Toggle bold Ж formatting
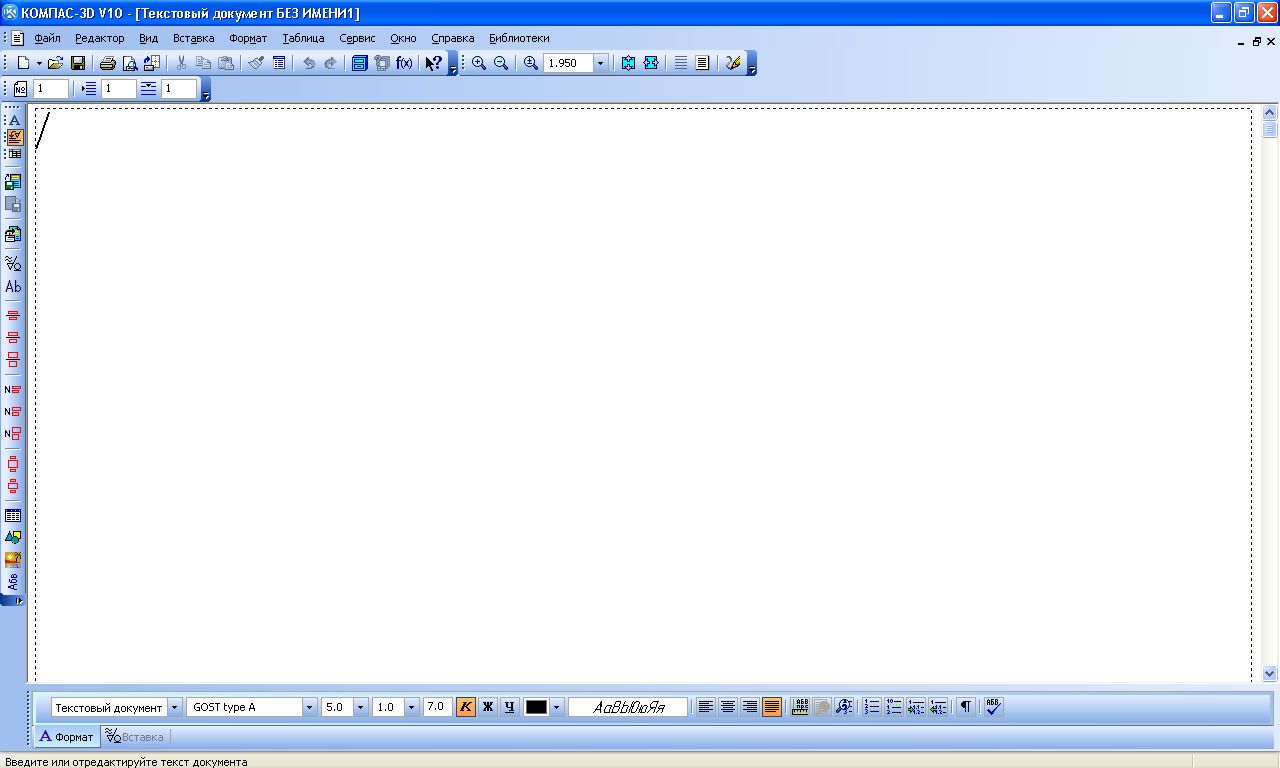This screenshot has width=1280, height=768. [487, 706]
